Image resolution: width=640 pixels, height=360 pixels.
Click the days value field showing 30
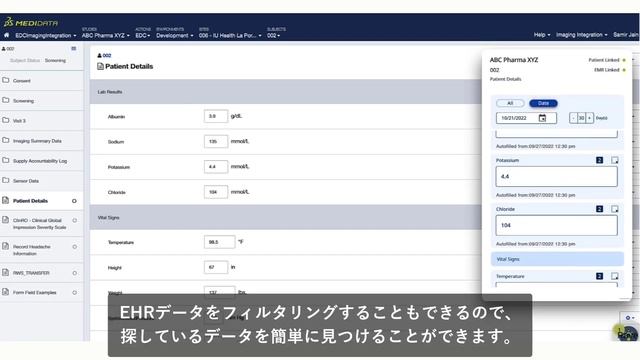581,118
